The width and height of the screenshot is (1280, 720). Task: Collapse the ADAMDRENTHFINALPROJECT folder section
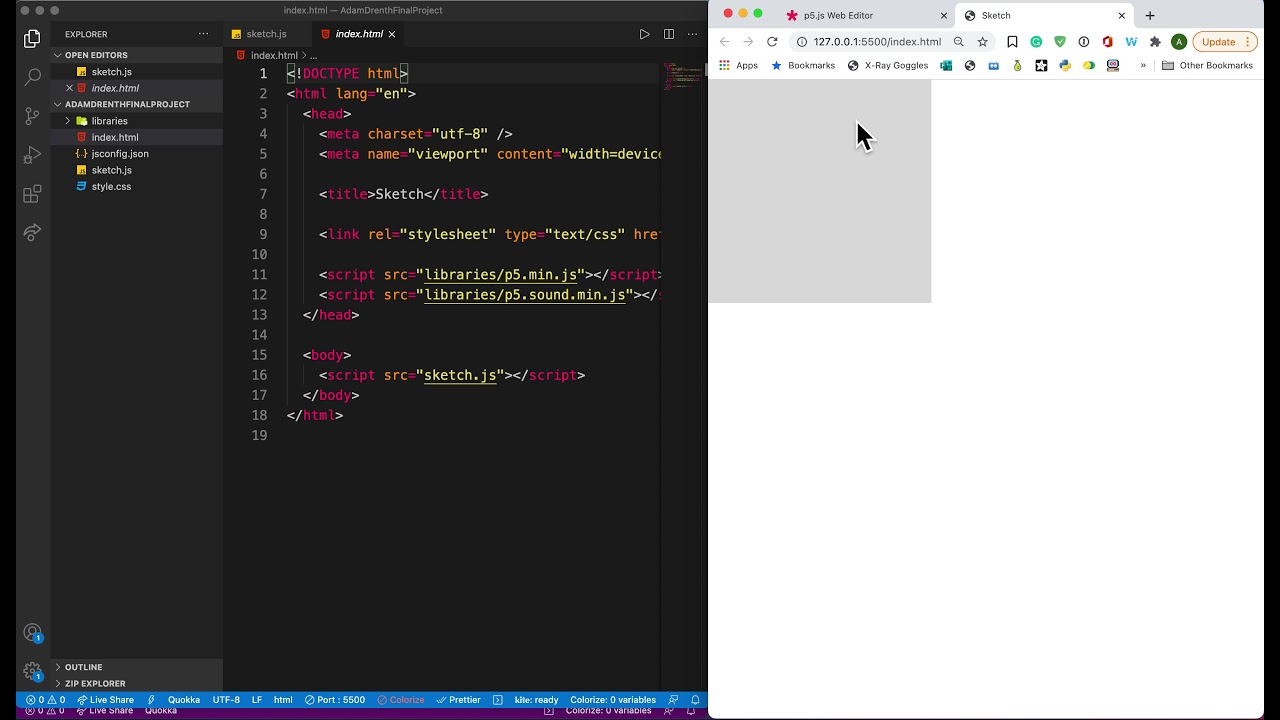click(x=136, y=104)
